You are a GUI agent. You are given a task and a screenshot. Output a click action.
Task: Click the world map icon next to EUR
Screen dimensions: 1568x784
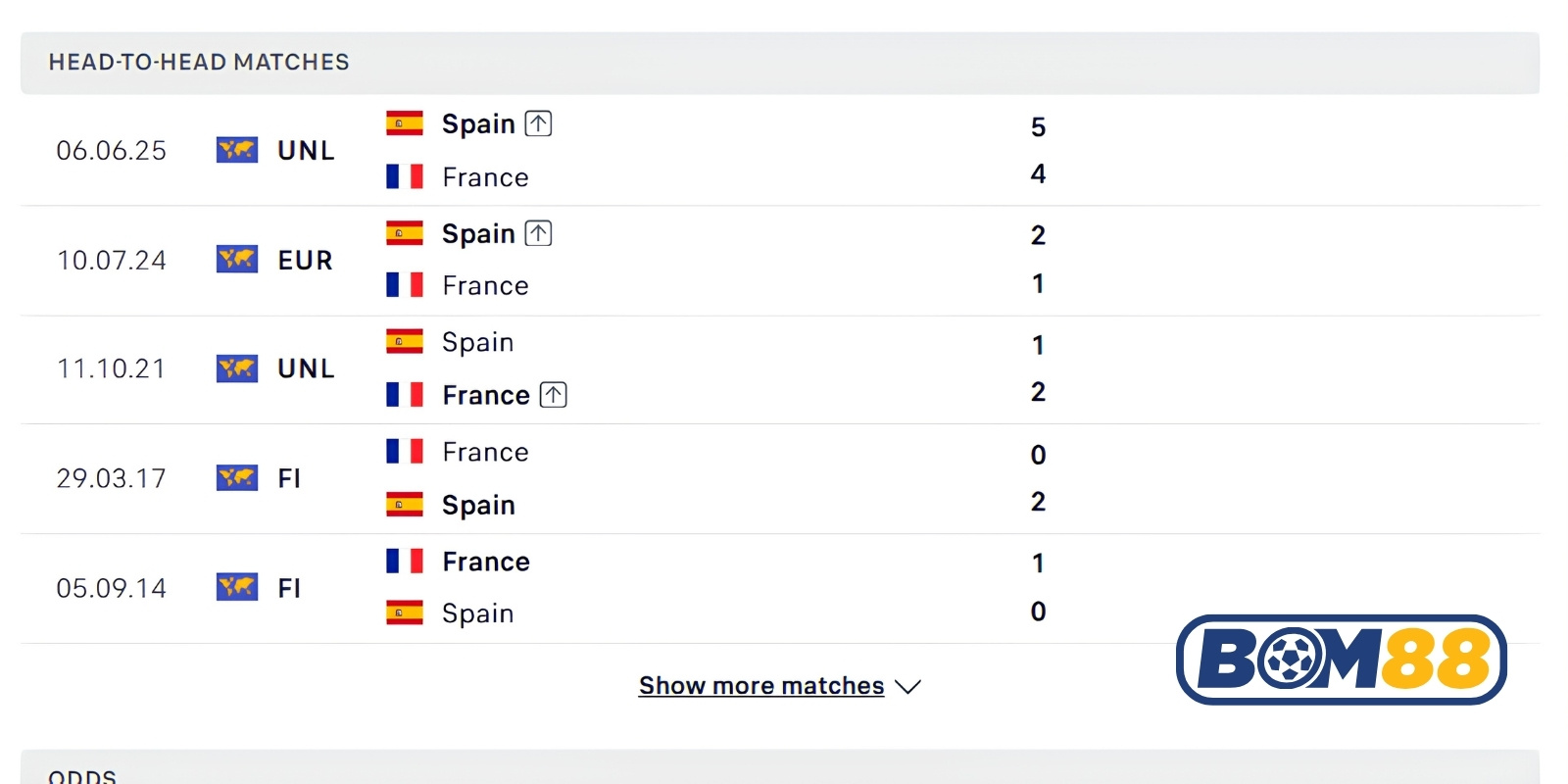(237, 260)
